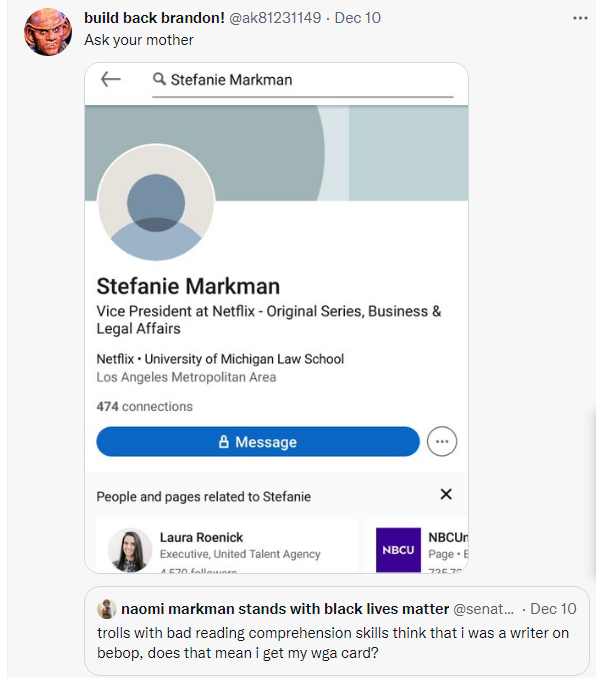Click the purple NBCU logo icon
596x678 pixels.
pos(398,550)
